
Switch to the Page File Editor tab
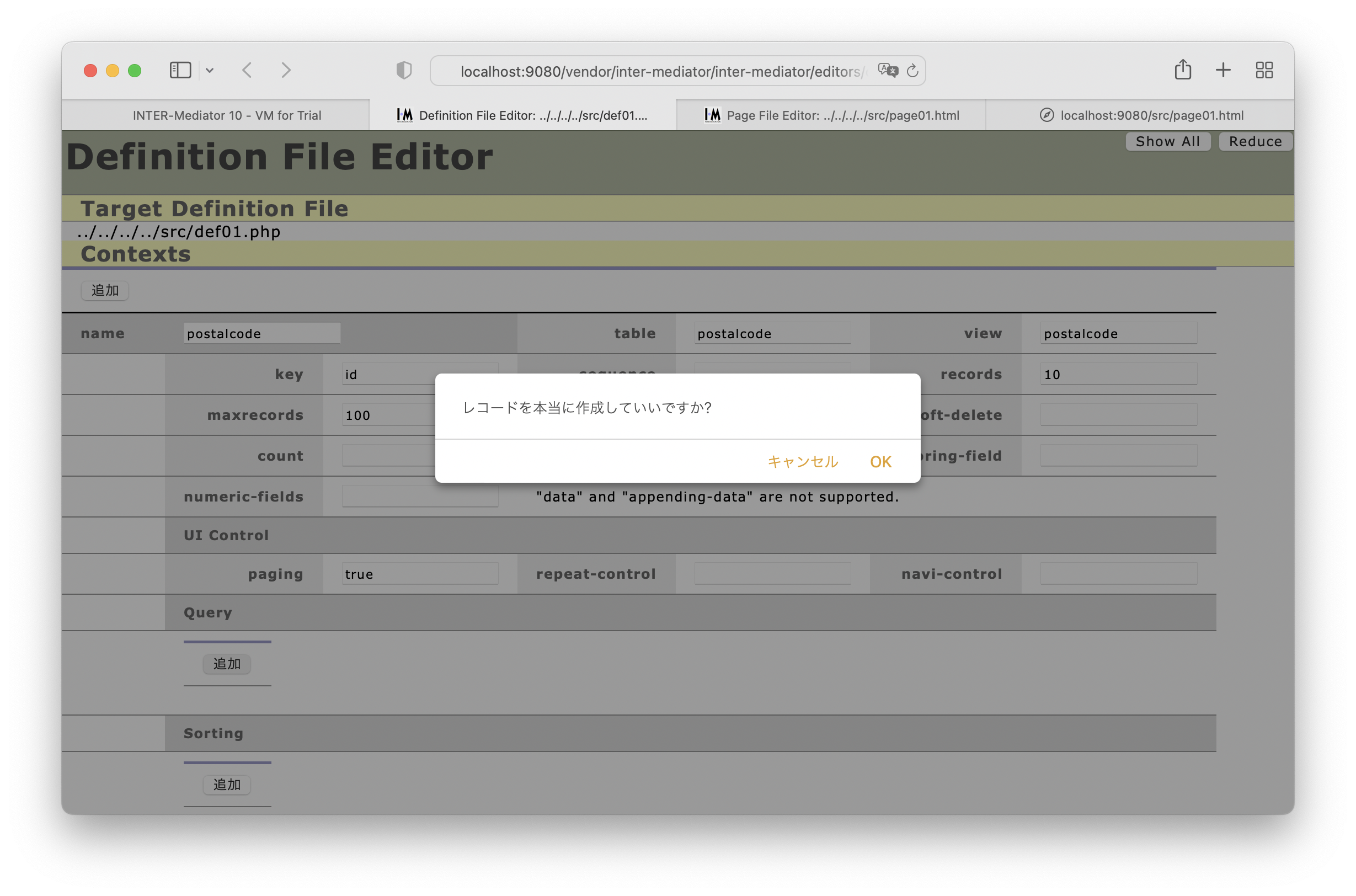pyautogui.click(x=831, y=115)
